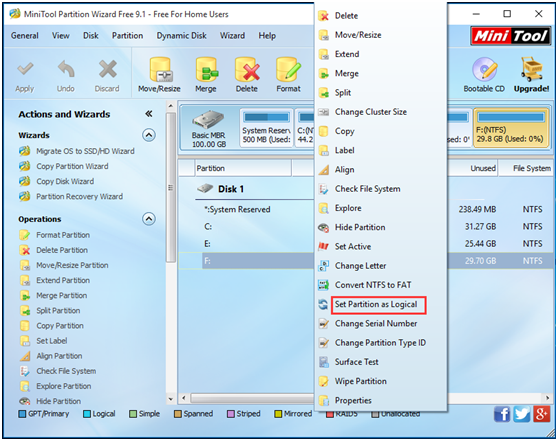
Task: Click the Change Cluster Size icon
Action: tap(323, 112)
